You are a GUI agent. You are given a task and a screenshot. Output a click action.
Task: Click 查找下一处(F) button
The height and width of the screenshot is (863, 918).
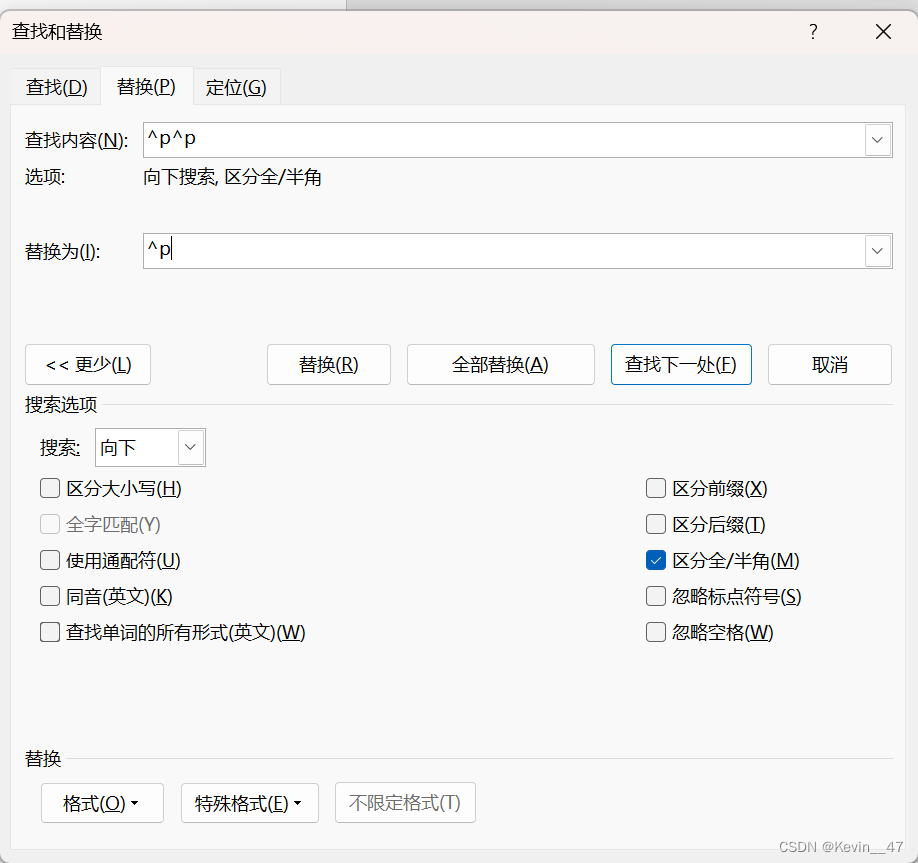[x=681, y=365]
